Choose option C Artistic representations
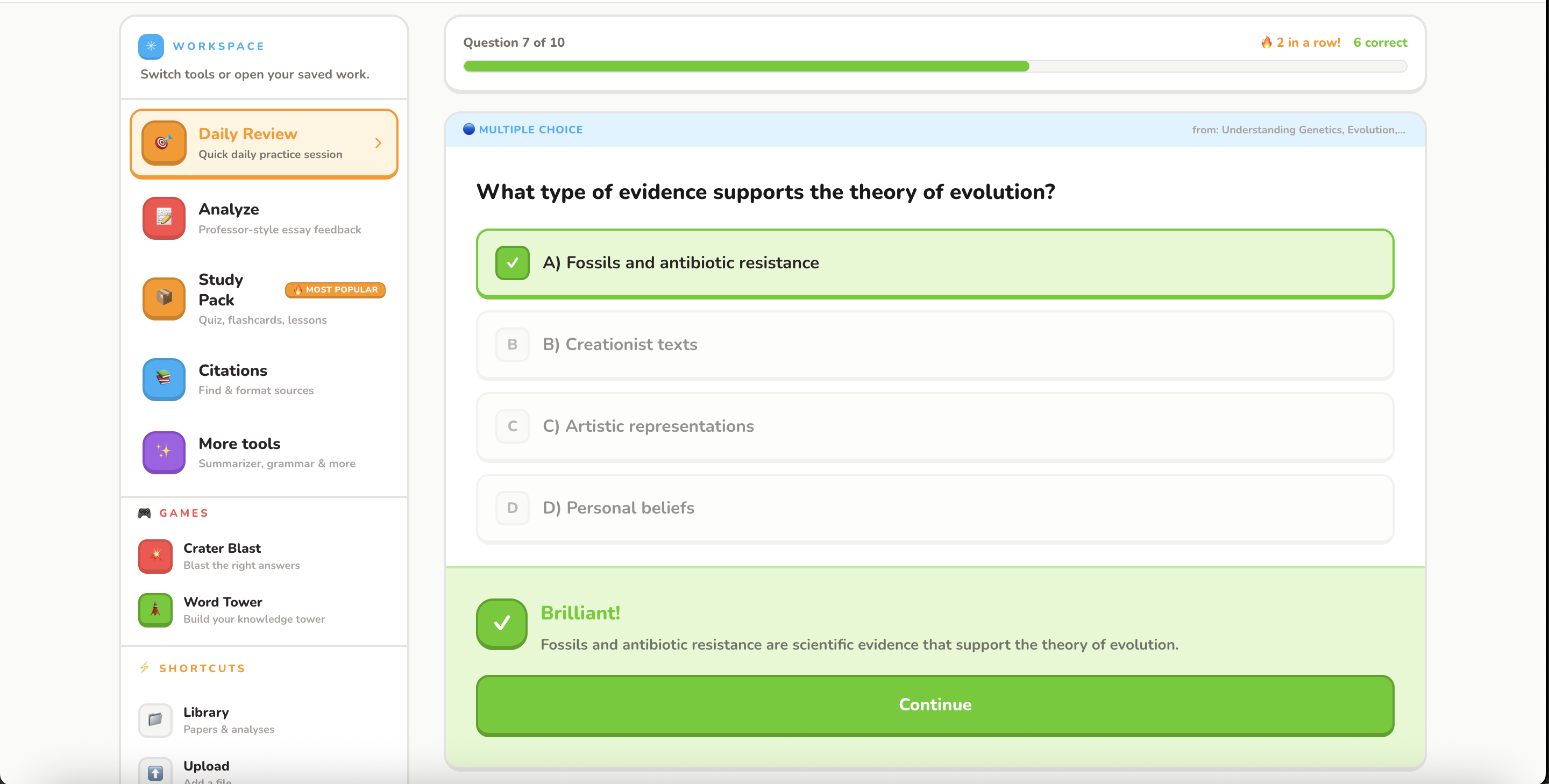The height and width of the screenshot is (784, 1549). 935,427
